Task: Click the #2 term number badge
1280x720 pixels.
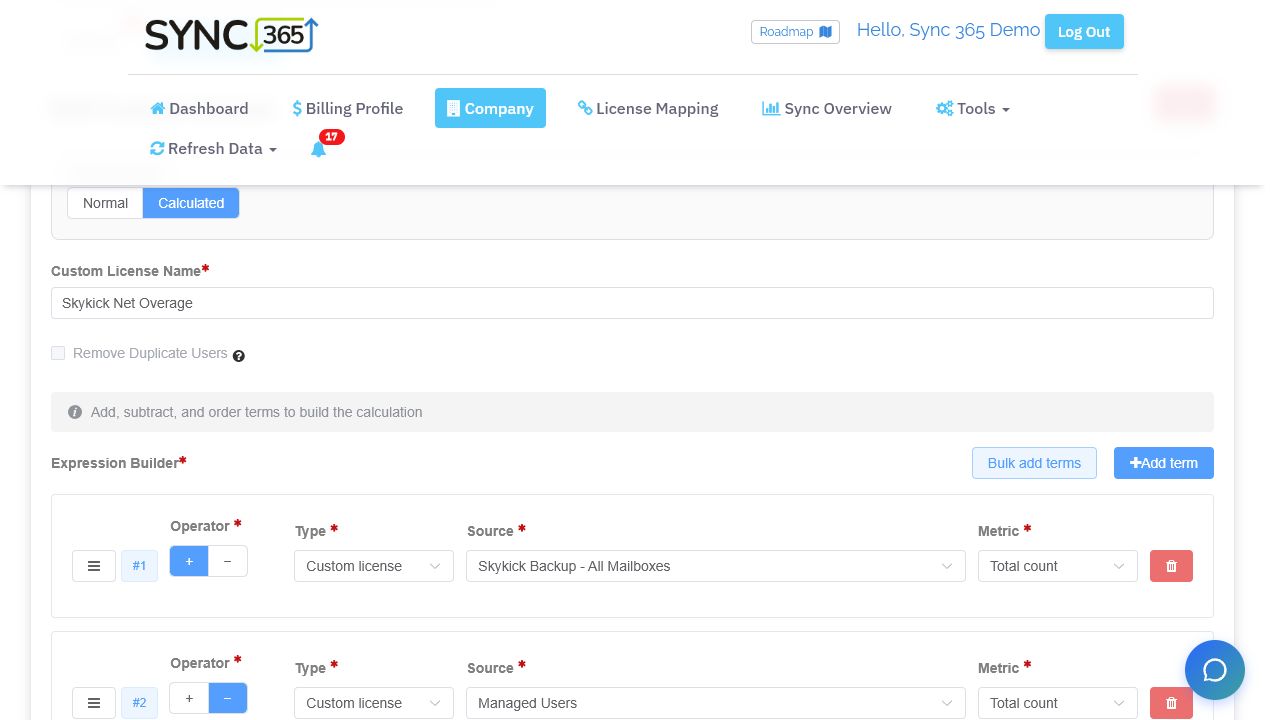Action: click(x=139, y=703)
